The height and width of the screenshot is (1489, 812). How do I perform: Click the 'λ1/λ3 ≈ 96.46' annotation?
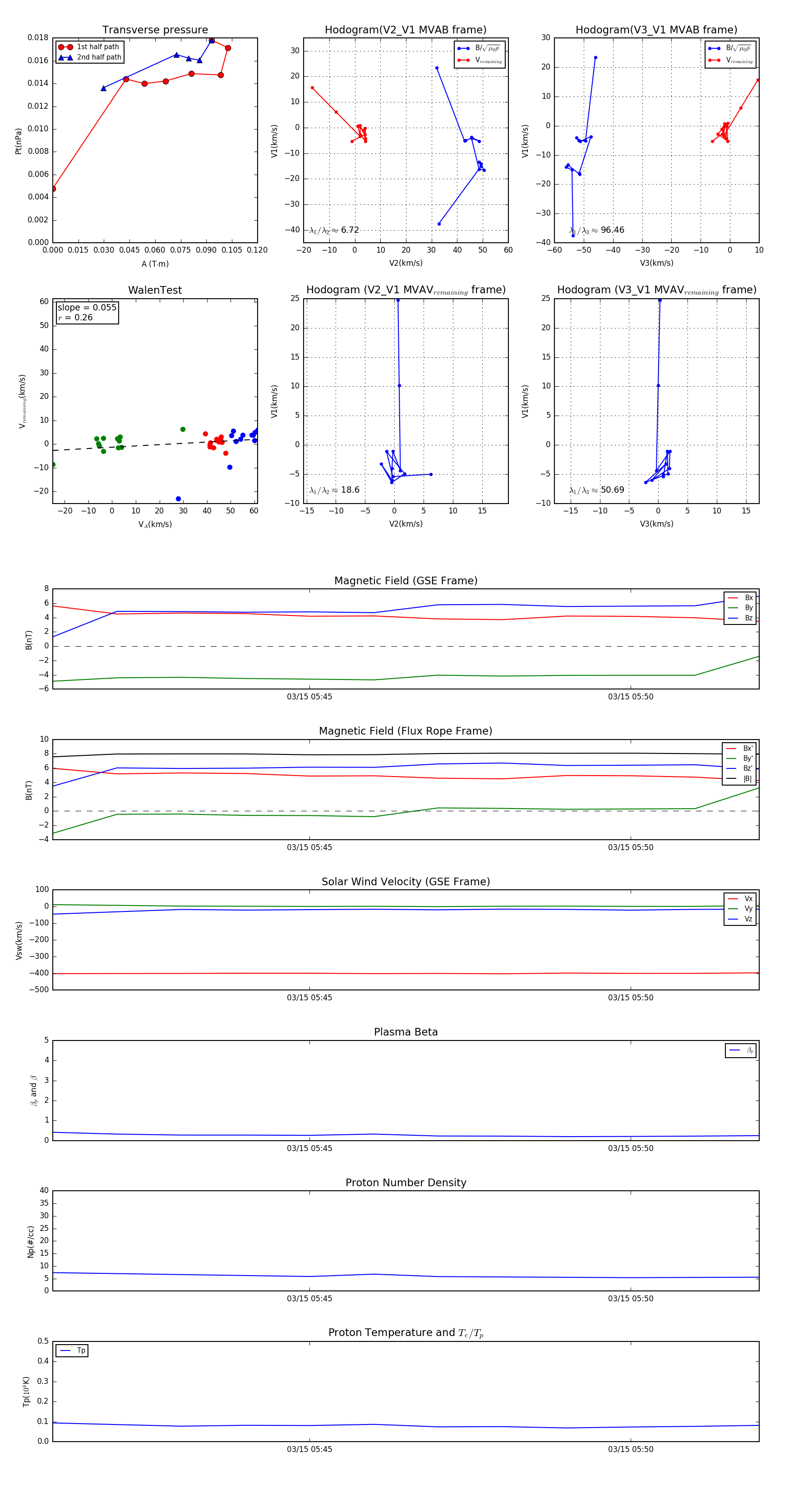pos(596,230)
